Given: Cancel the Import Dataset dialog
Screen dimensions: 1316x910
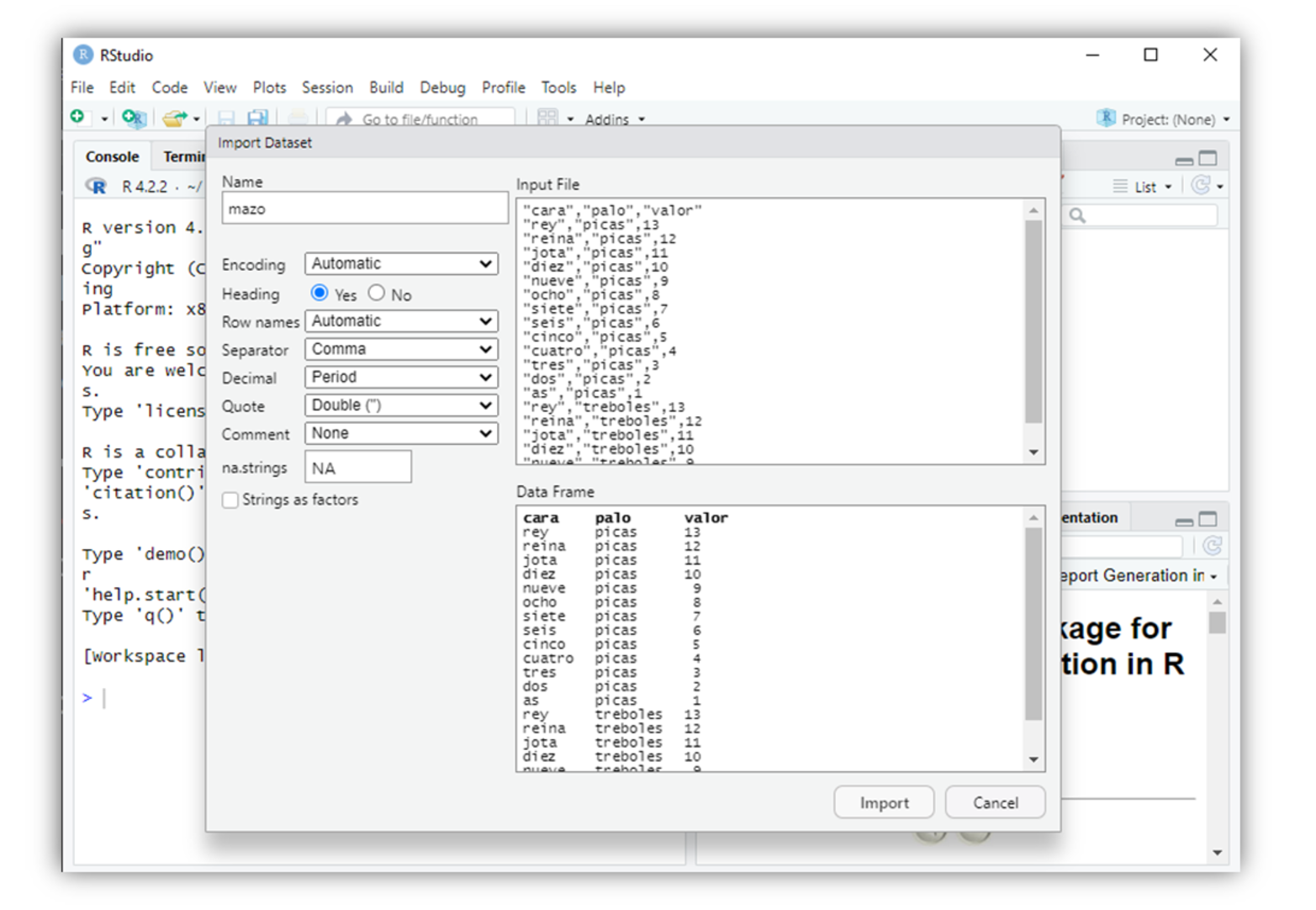Looking at the screenshot, I should click(995, 802).
